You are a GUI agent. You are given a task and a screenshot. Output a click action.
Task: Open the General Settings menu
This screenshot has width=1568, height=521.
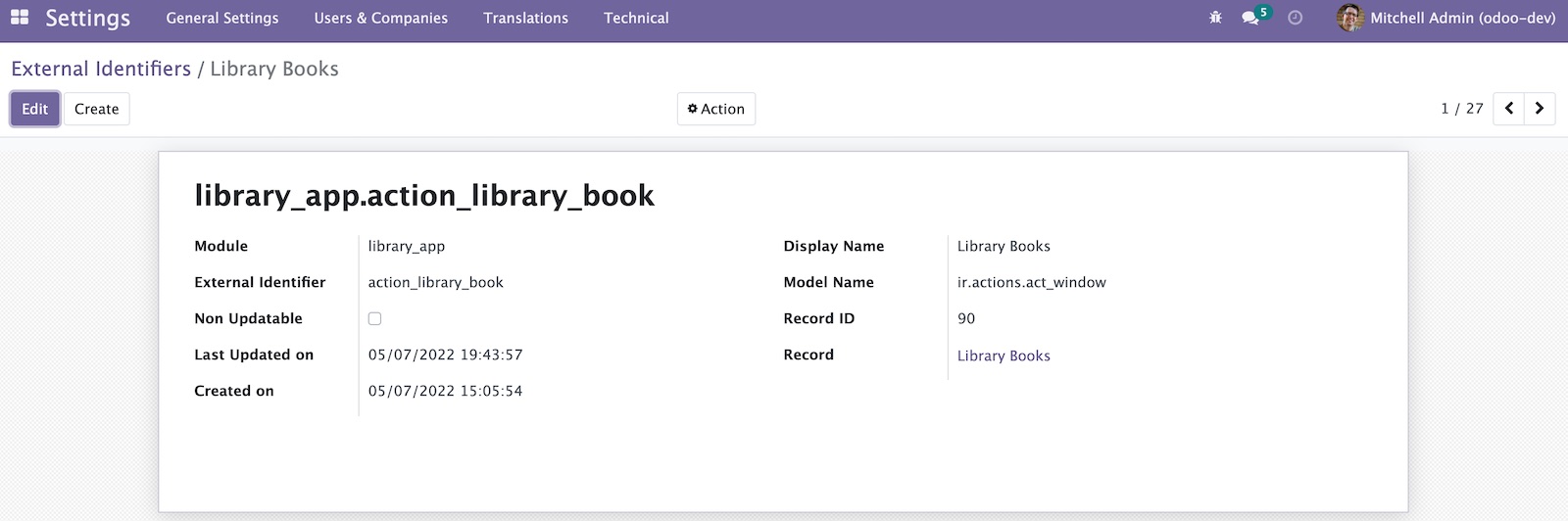pos(222,18)
